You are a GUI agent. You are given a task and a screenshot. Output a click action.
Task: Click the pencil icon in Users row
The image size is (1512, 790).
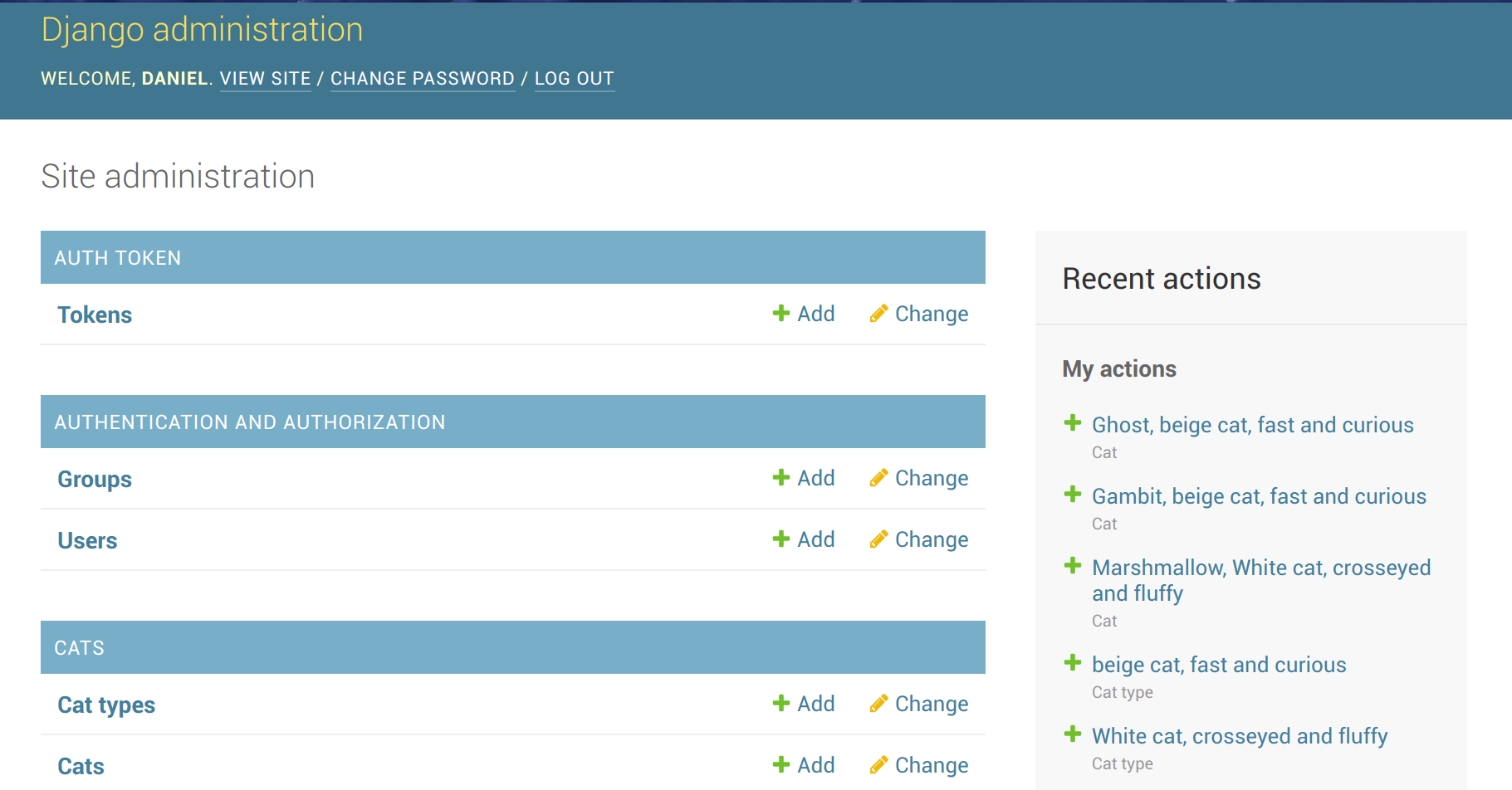878,539
